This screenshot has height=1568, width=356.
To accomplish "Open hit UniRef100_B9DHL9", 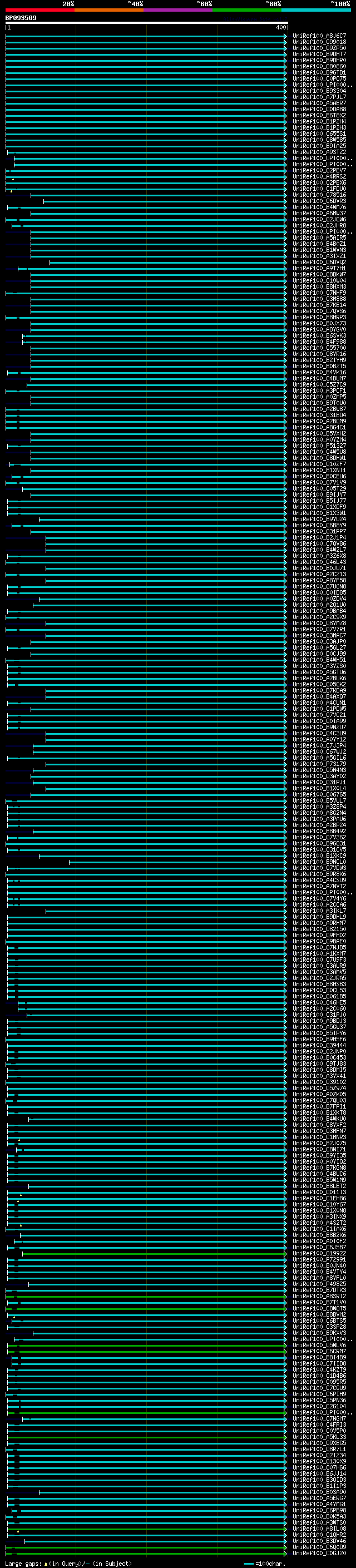I will coord(319,917).
